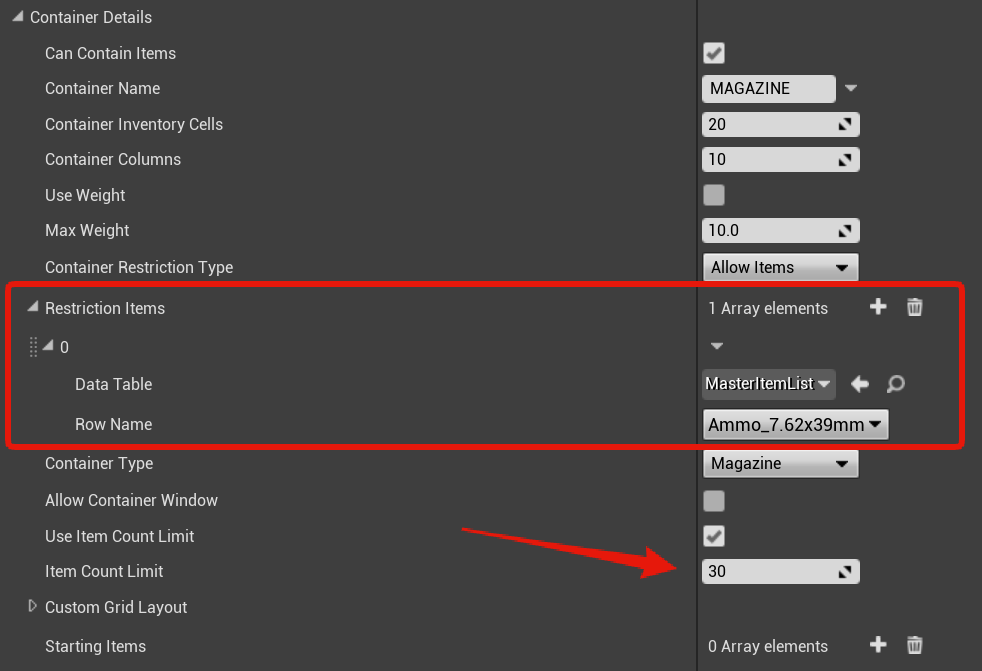Screen dimensions: 982x671
Task: Expand the Custom Grid Layout section
Action: tap(33, 606)
